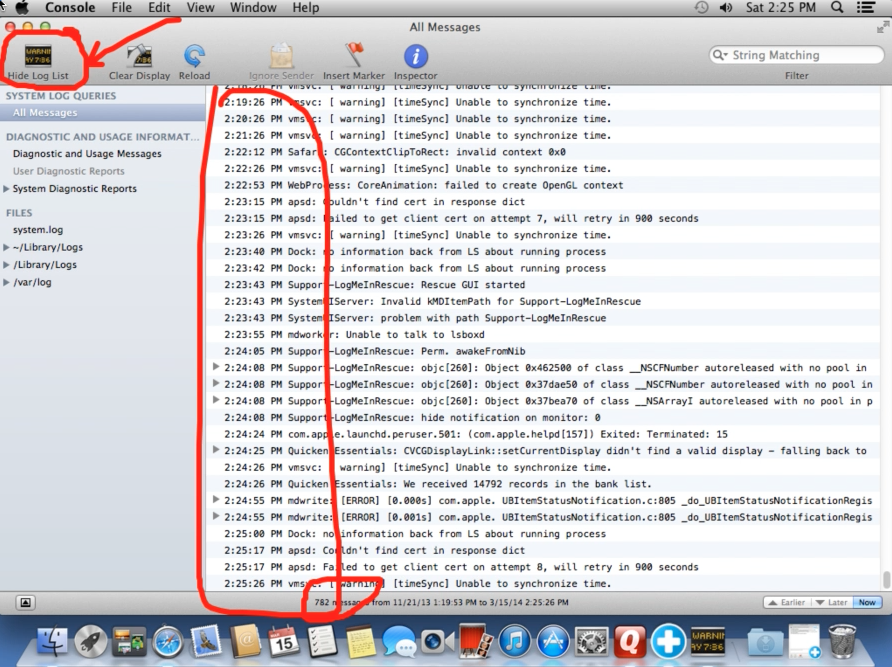
Task: Click the Console app icon in Dock
Action: [708, 641]
